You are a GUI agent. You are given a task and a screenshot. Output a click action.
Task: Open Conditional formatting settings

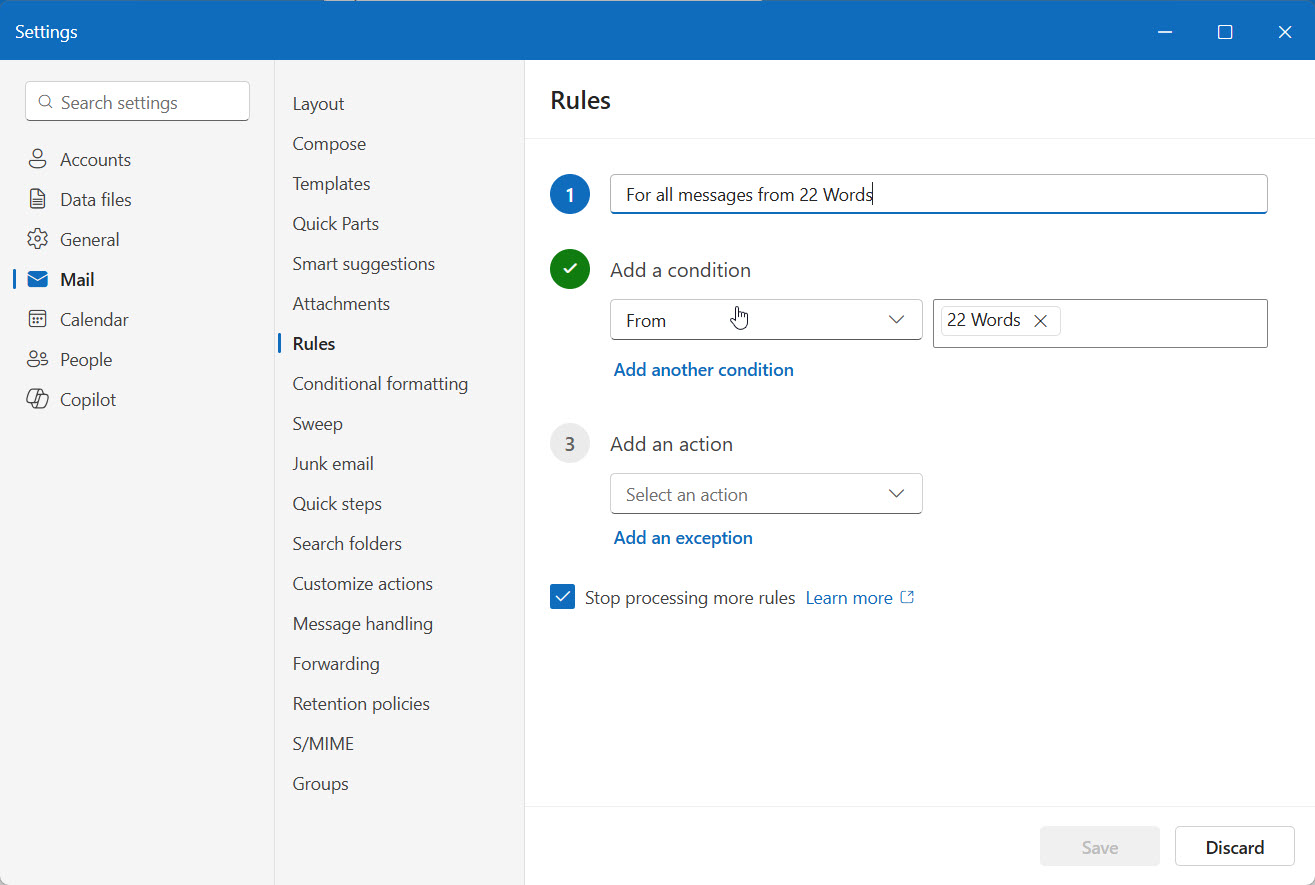point(380,384)
